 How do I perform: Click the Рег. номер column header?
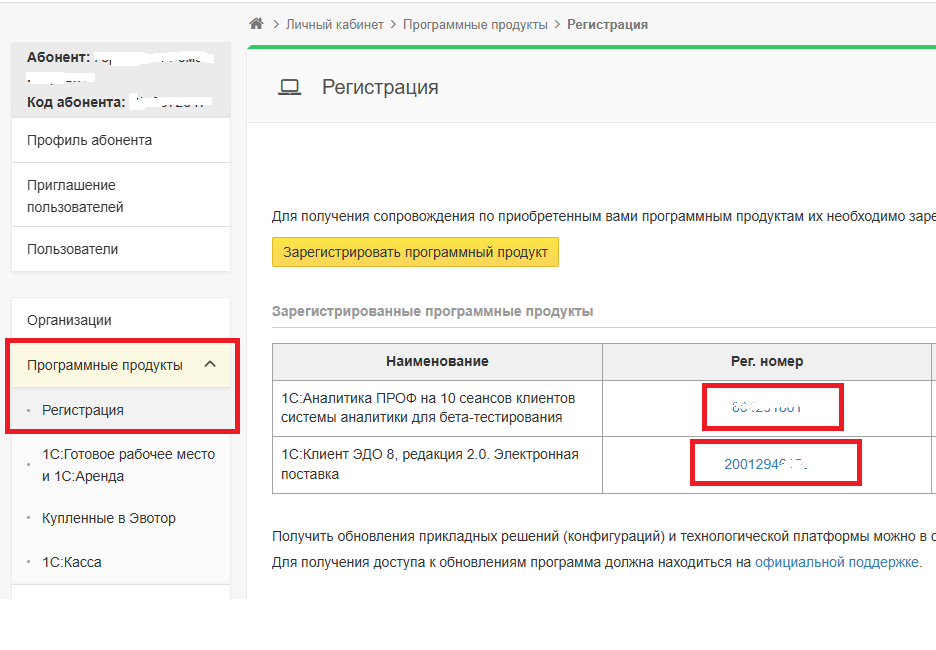click(x=766, y=361)
